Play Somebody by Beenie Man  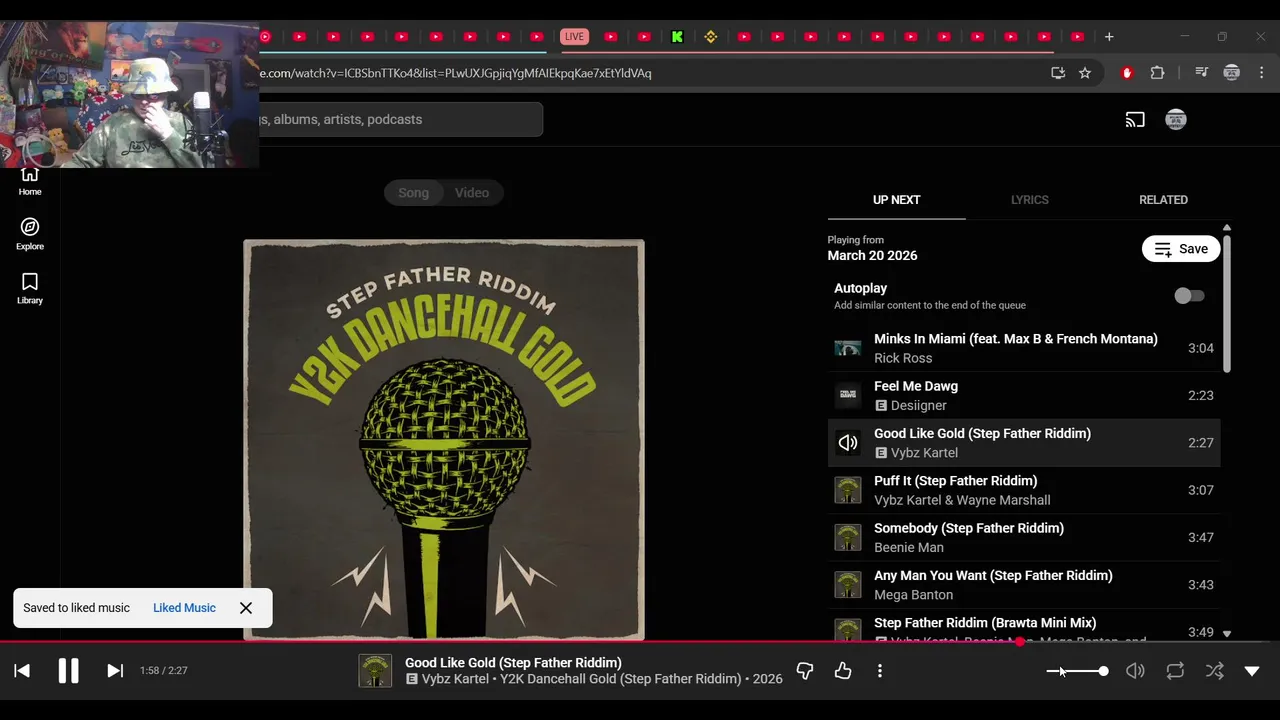tap(1024, 537)
